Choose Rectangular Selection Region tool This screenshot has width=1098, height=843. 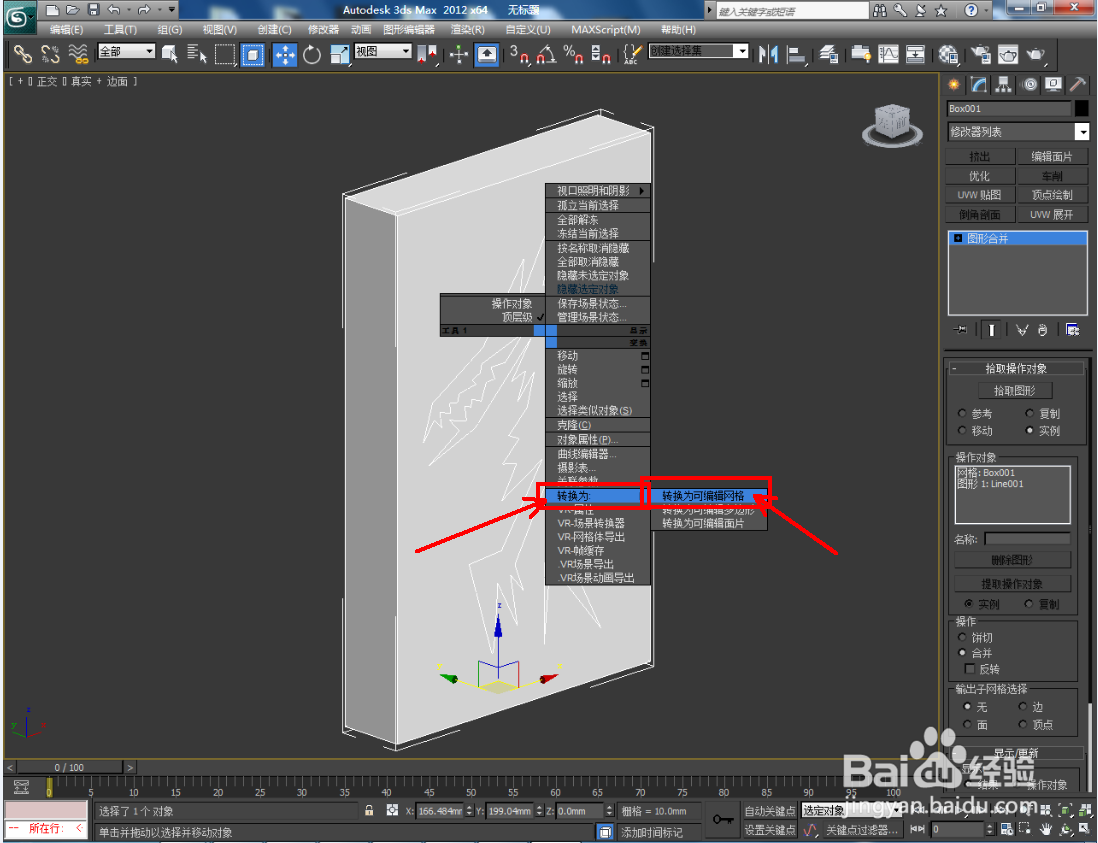click(224, 54)
